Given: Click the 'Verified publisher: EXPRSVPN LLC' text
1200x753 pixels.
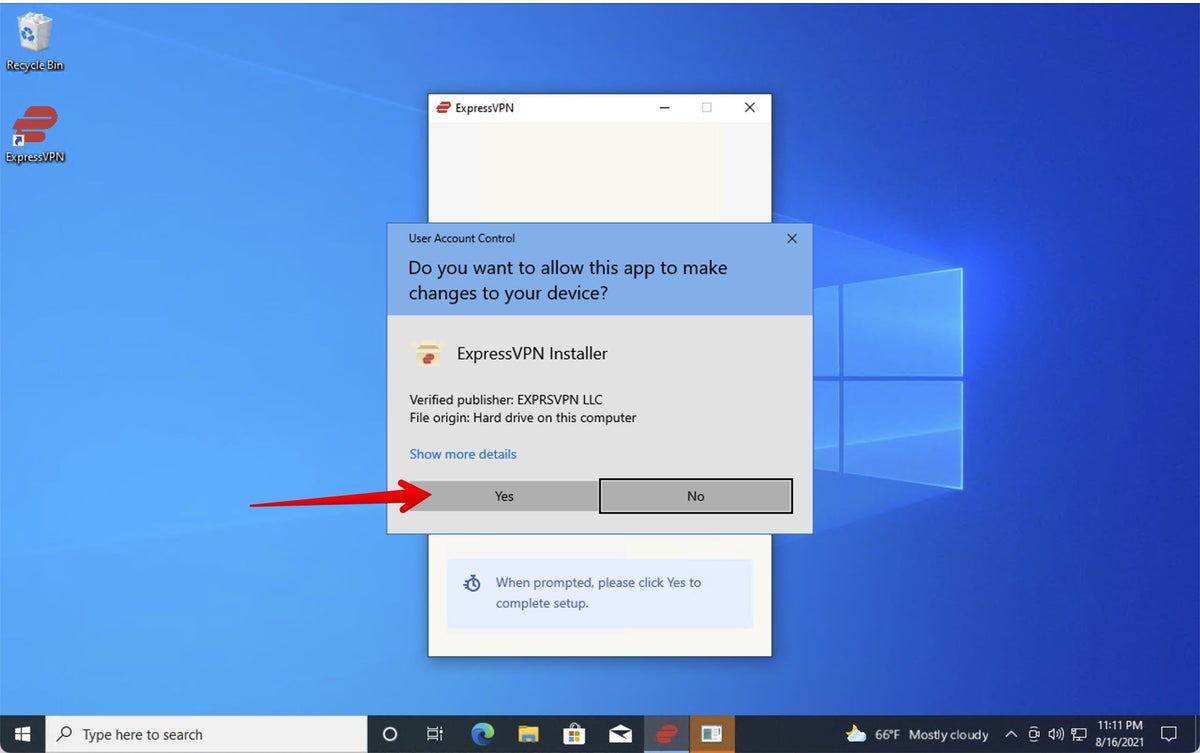Looking at the screenshot, I should [x=506, y=399].
